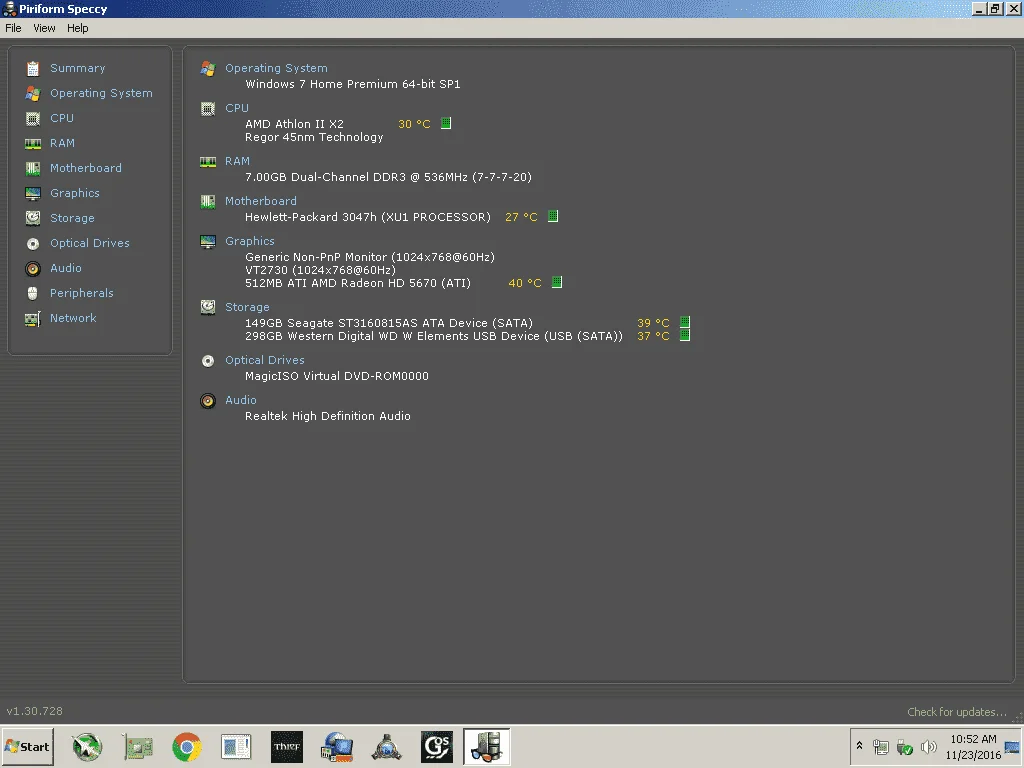1024x768 pixels.
Task: Click the Motherboard heading in summary panel
Action: 261,201
